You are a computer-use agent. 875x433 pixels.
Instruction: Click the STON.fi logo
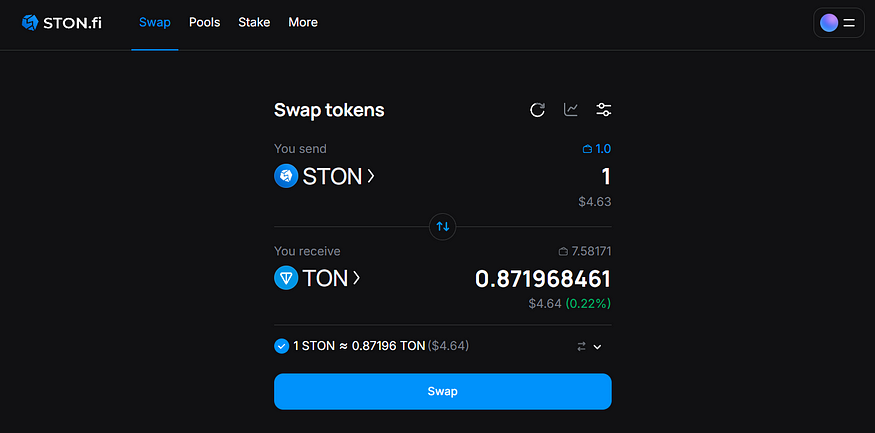[61, 22]
